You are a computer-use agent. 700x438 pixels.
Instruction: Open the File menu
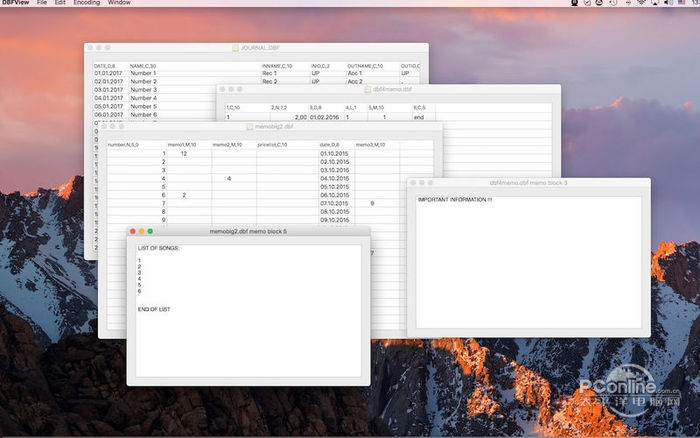[x=42, y=3]
